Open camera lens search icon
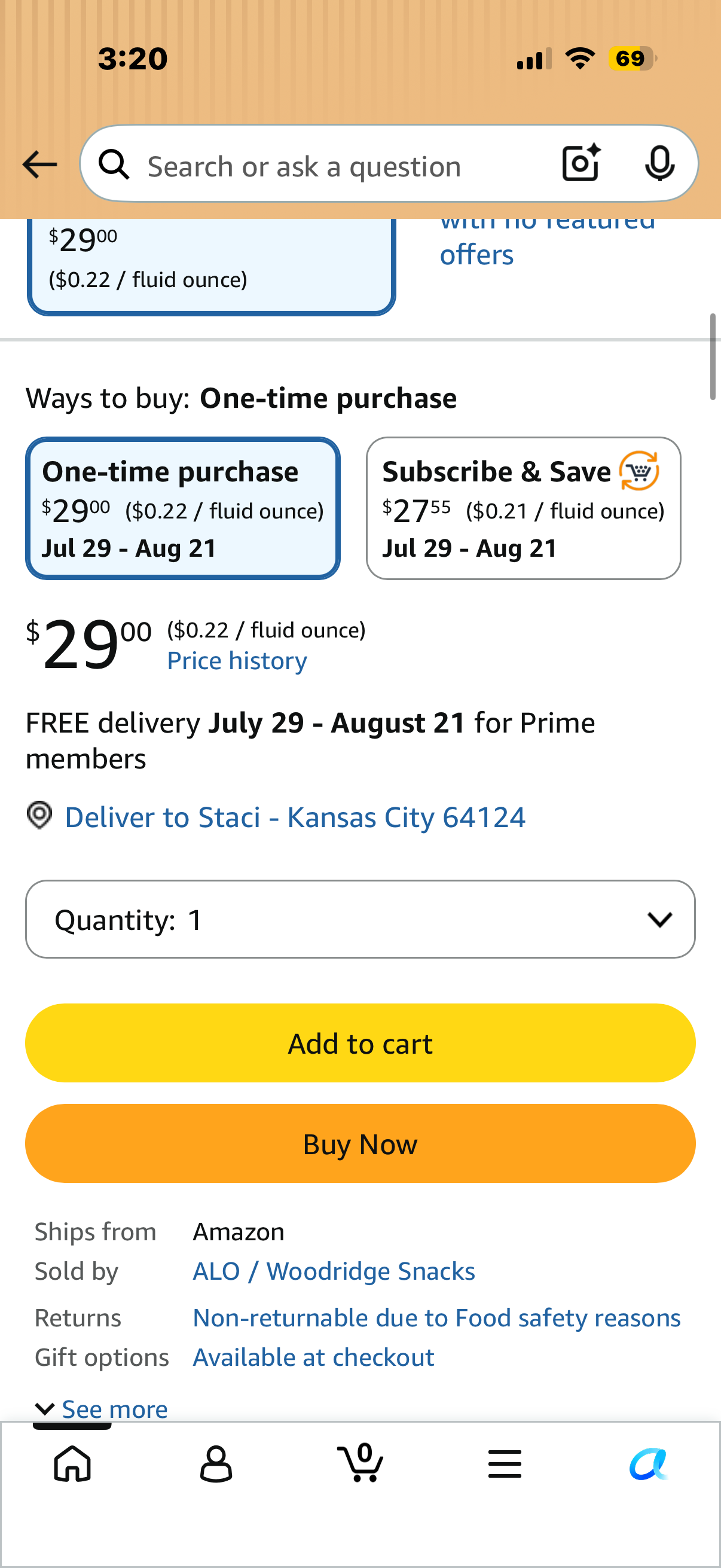 coord(581,163)
